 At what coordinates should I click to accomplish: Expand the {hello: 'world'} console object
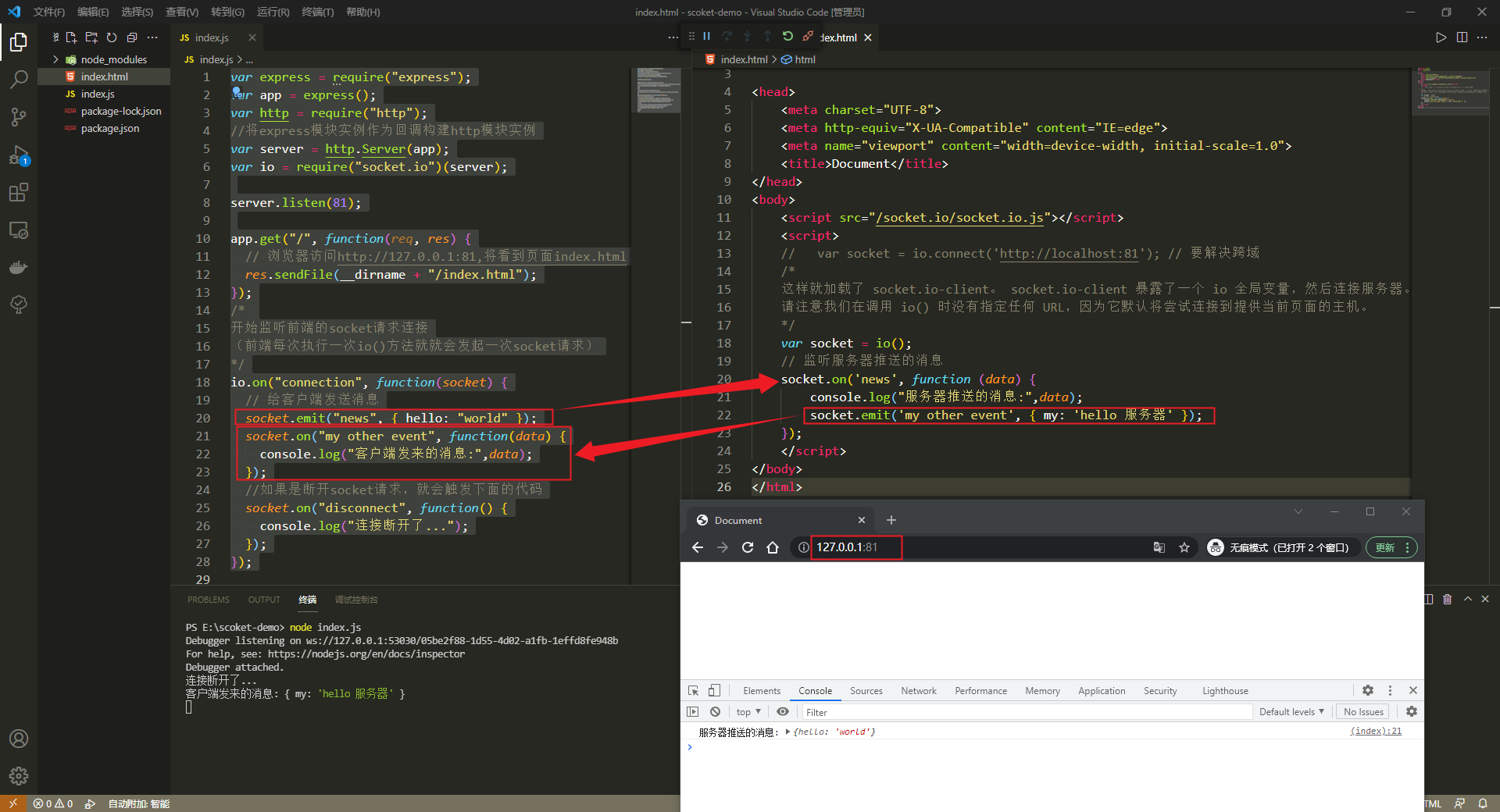[787, 732]
